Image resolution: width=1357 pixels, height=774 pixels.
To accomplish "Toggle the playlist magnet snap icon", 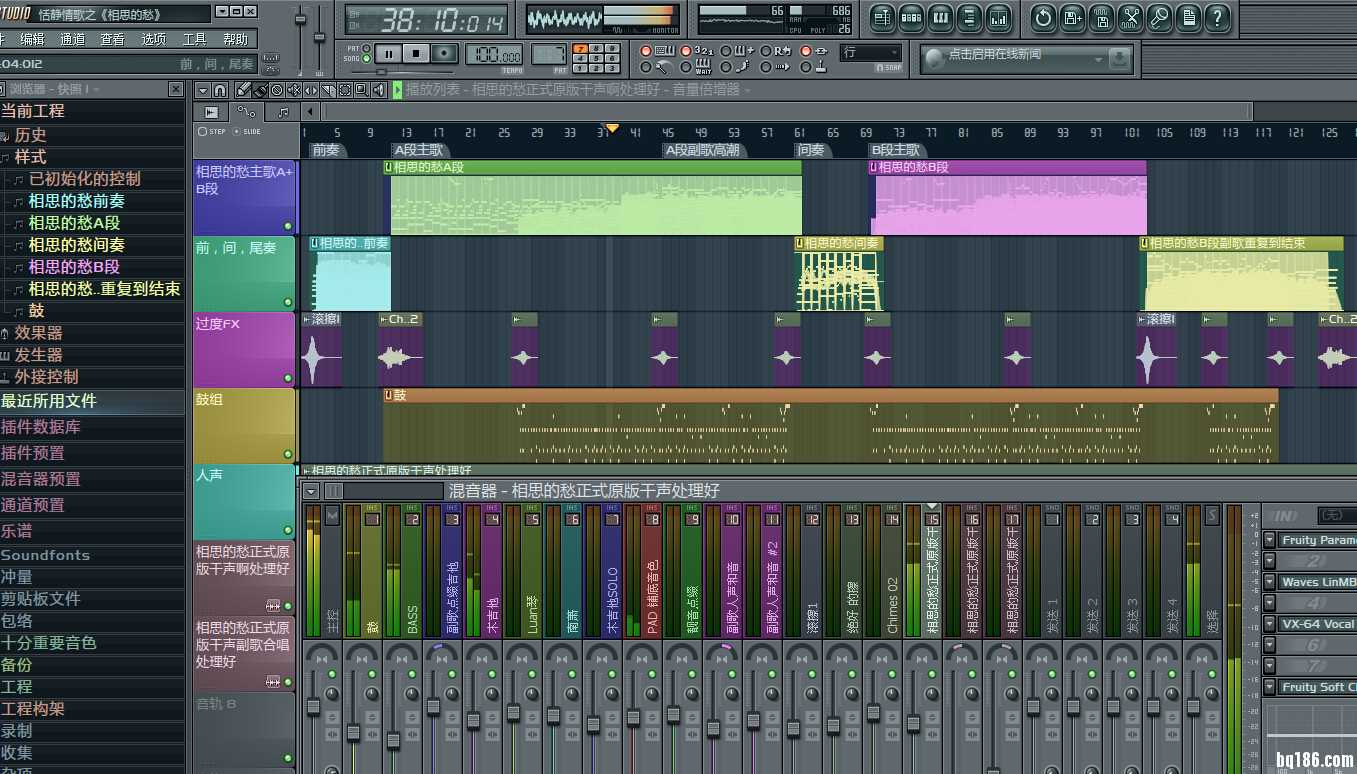I will pos(221,90).
